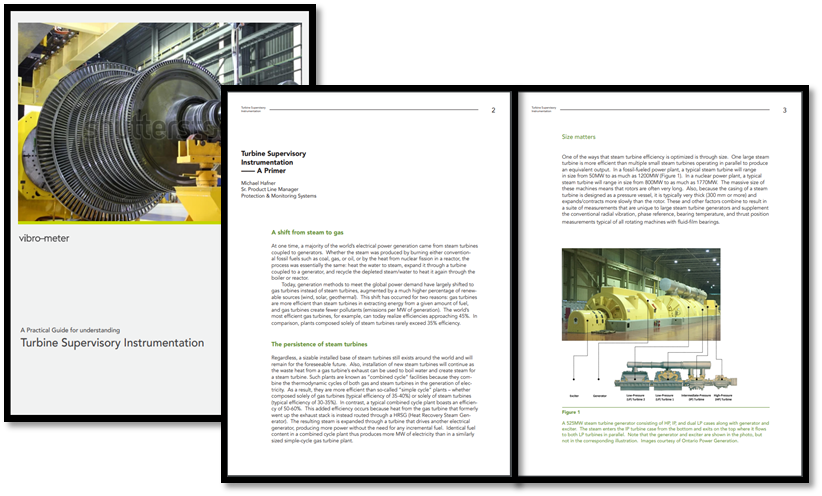Click the Exciter label in the diagram

click(573, 395)
